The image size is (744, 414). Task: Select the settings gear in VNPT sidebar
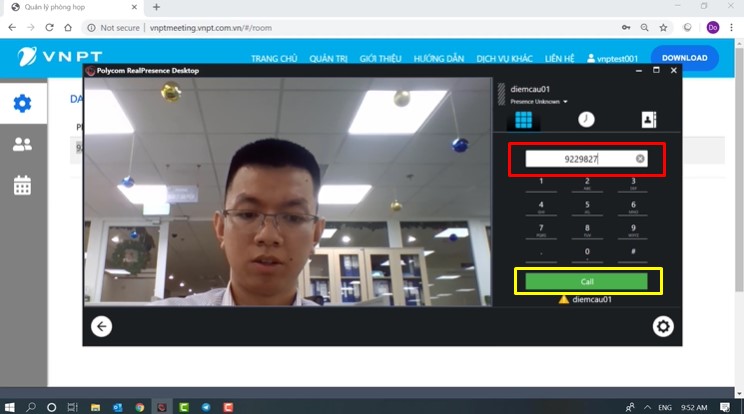coord(22,103)
